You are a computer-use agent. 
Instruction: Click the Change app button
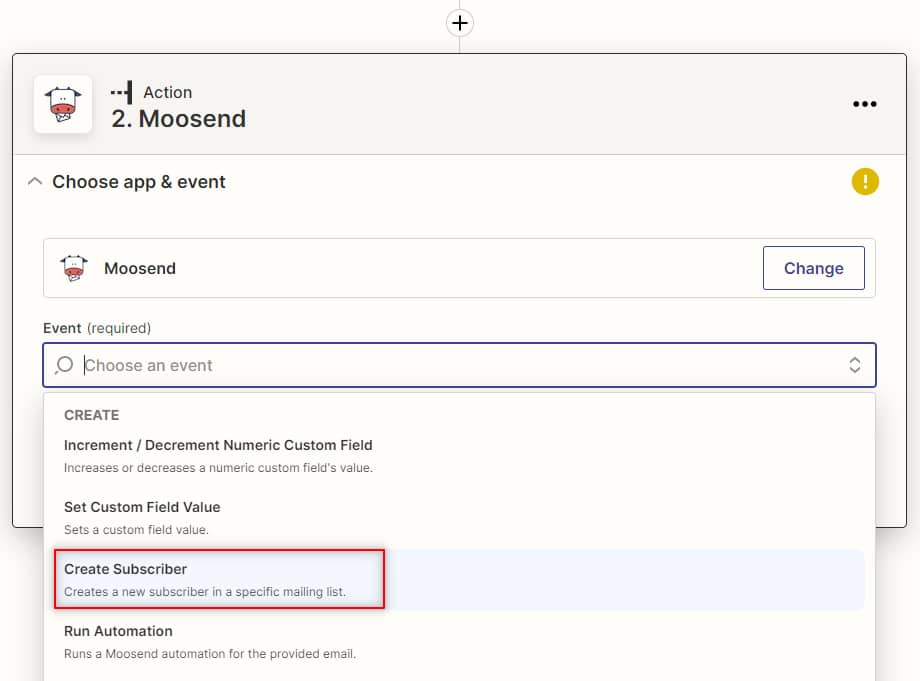click(813, 268)
